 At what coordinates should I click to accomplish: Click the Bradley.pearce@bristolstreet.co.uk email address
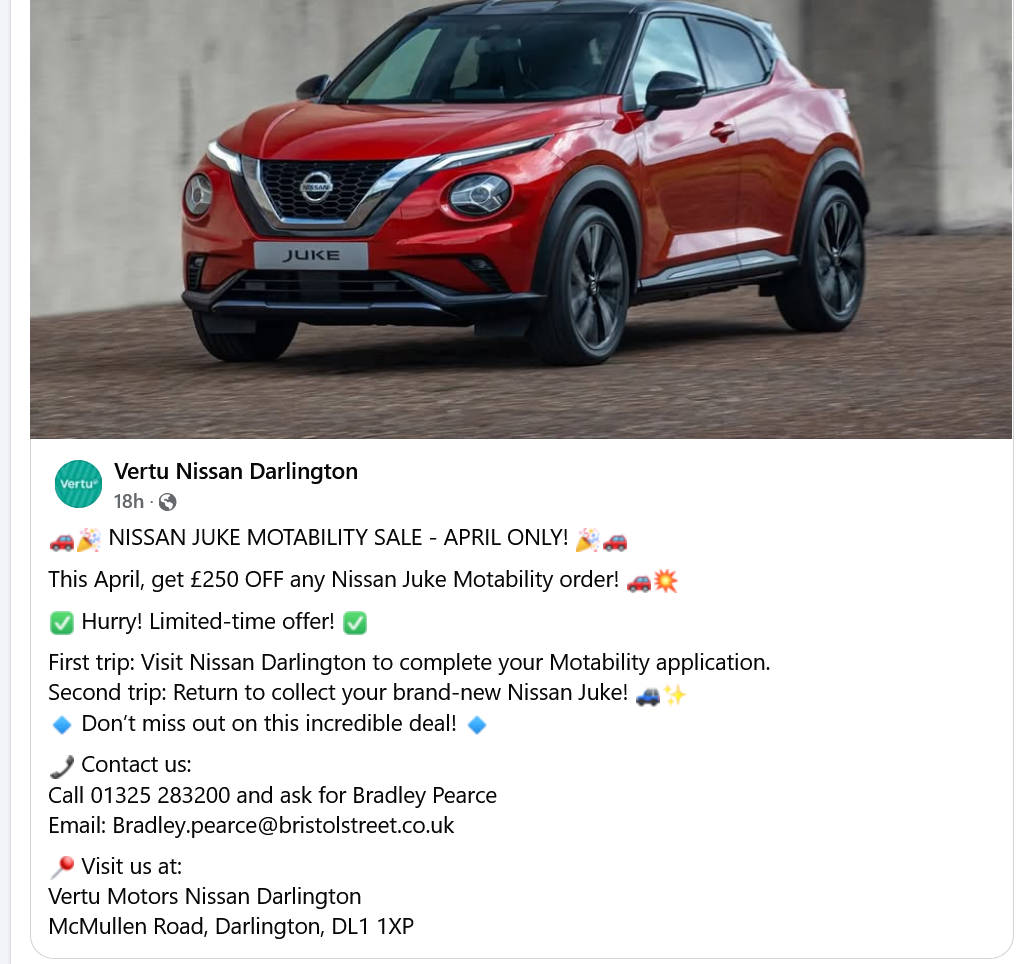283,825
